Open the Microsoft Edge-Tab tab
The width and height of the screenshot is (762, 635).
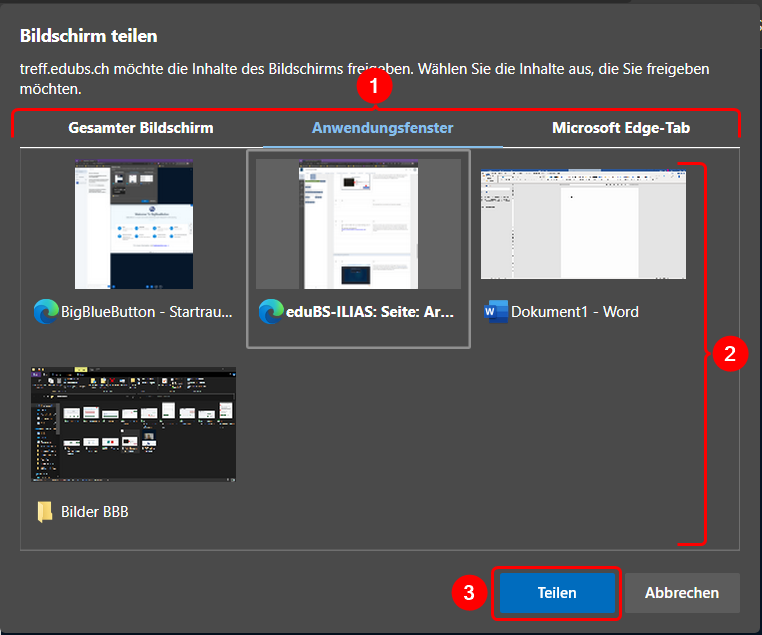[x=621, y=128]
